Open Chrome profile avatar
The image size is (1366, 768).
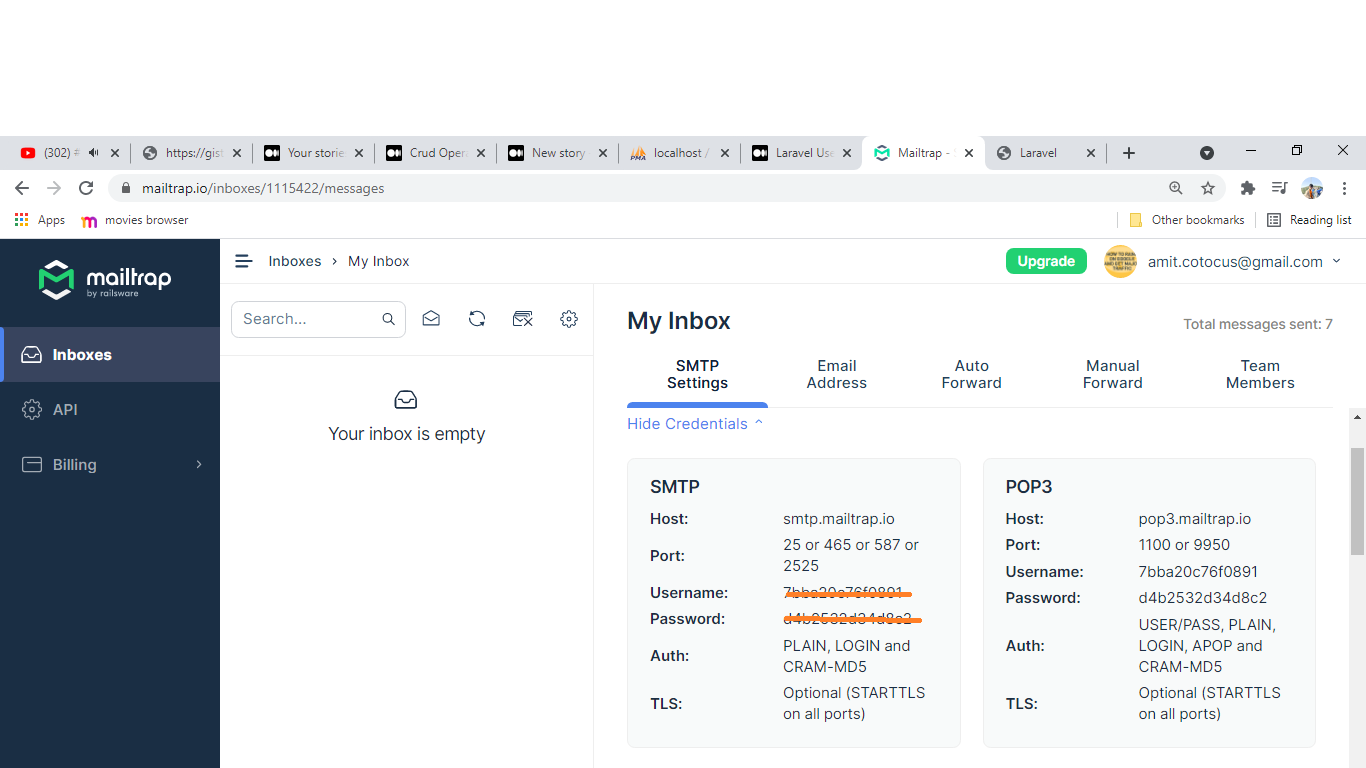pyautogui.click(x=1312, y=188)
